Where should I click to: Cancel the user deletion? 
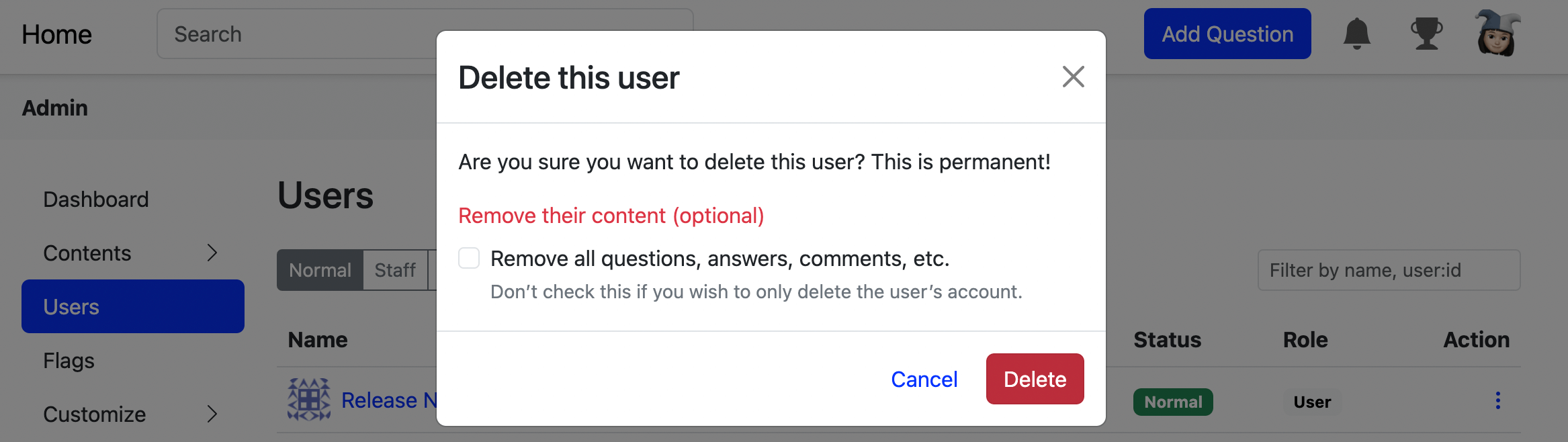pos(924,379)
